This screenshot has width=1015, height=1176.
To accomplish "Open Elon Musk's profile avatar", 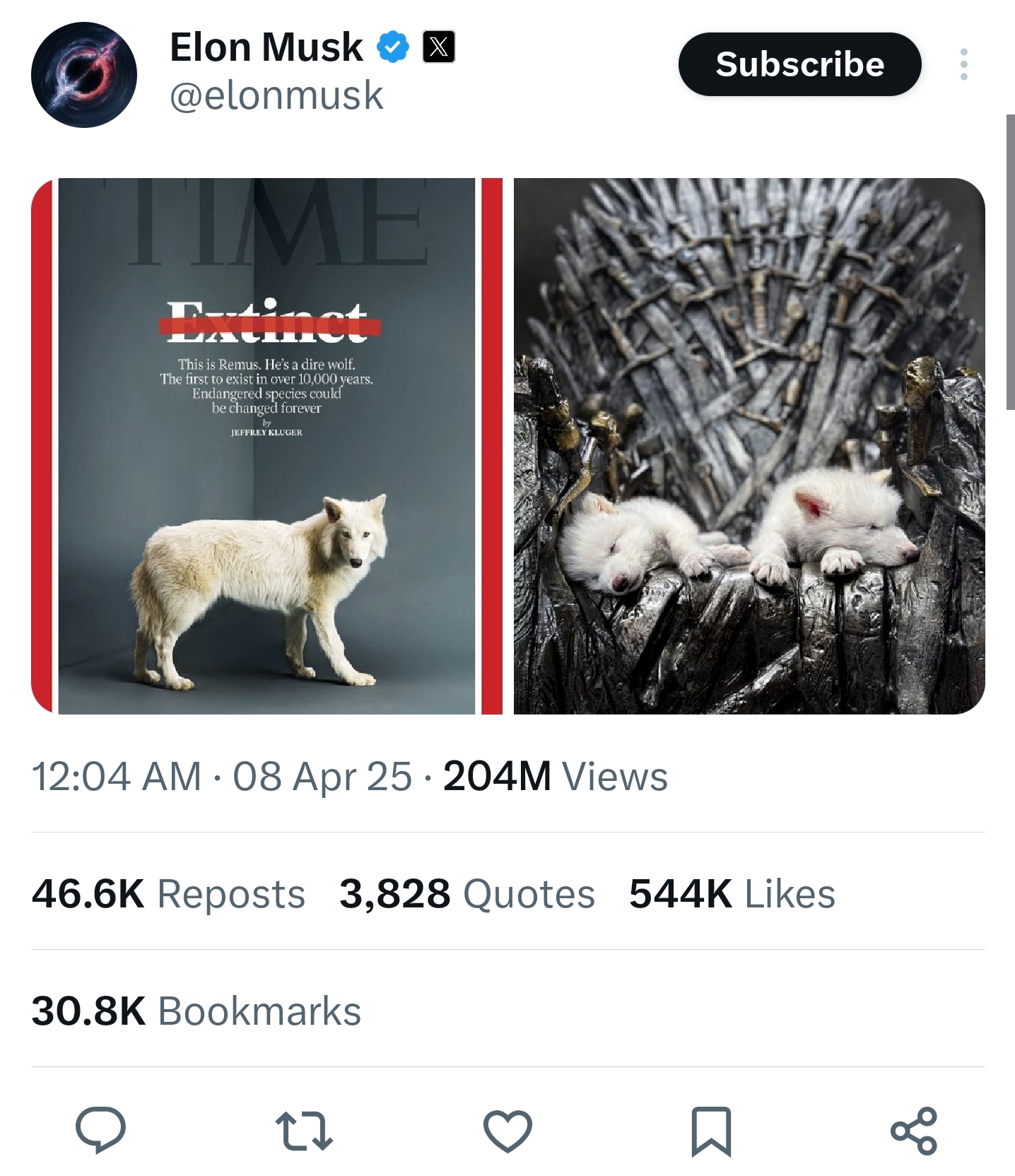I will click(83, 75).
